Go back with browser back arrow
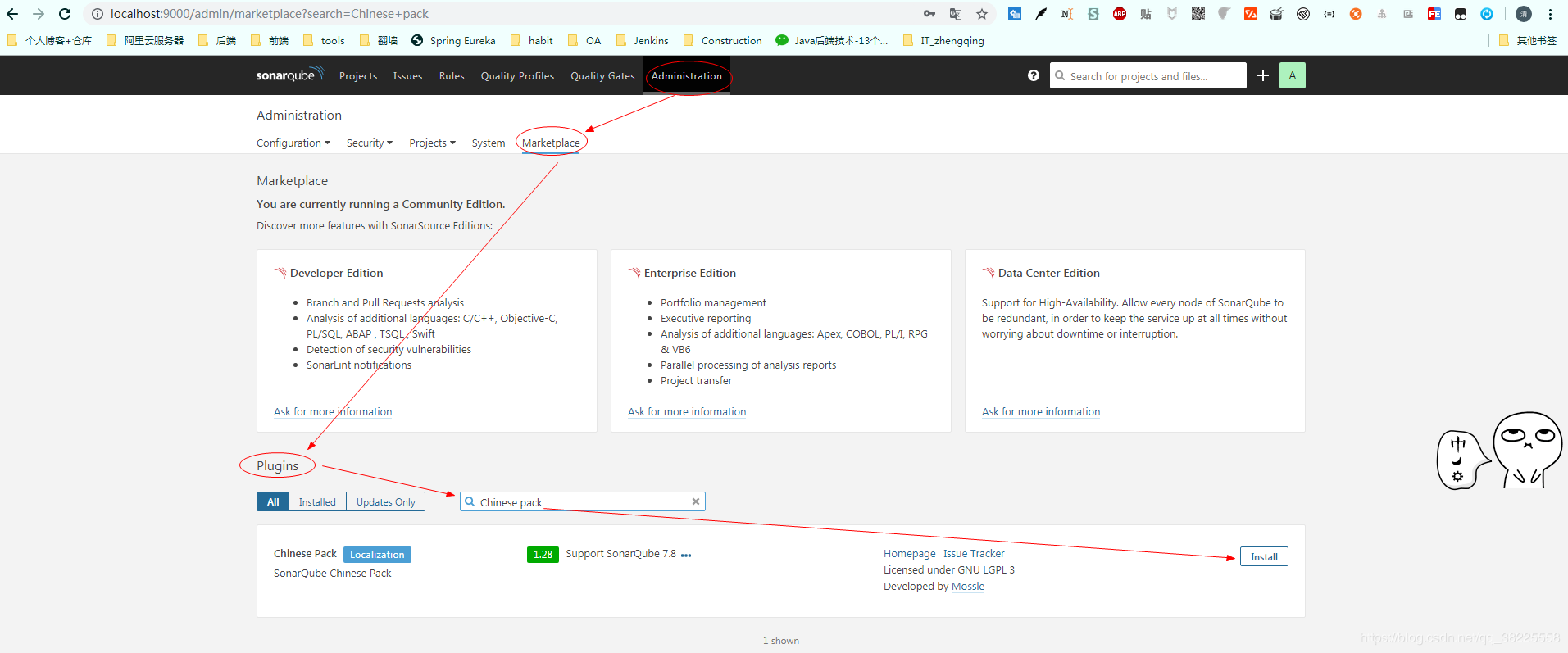The width and height of the screenshot is (1568, 653). (x=12, y=14)
